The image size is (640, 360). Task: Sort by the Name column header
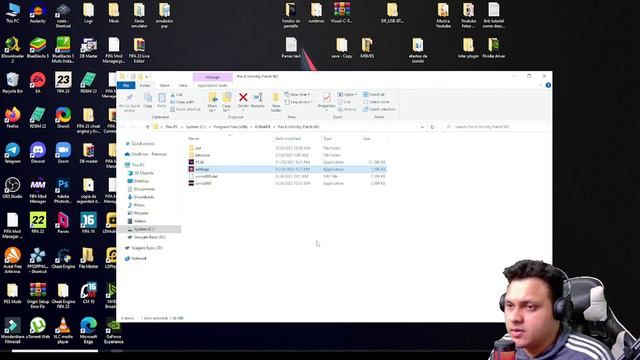[194, 139]
